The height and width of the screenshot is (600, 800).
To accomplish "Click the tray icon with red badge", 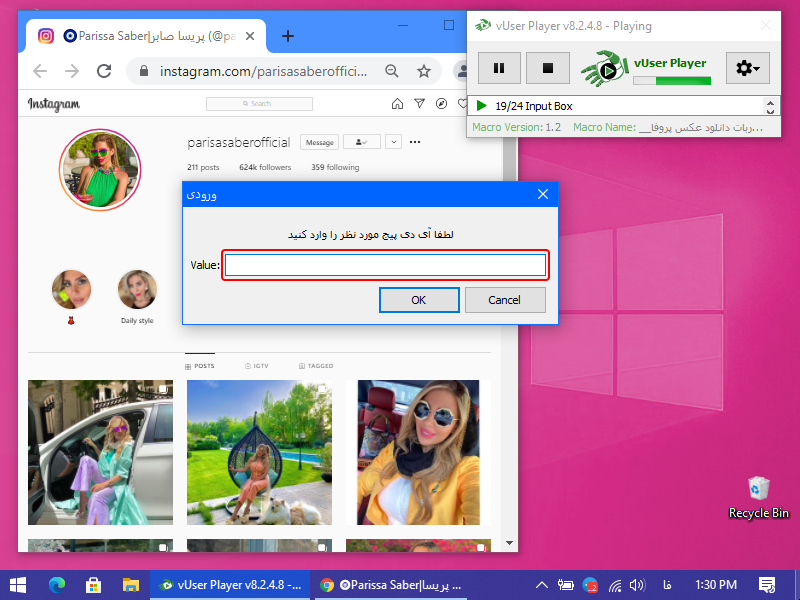I will [590, 585].
